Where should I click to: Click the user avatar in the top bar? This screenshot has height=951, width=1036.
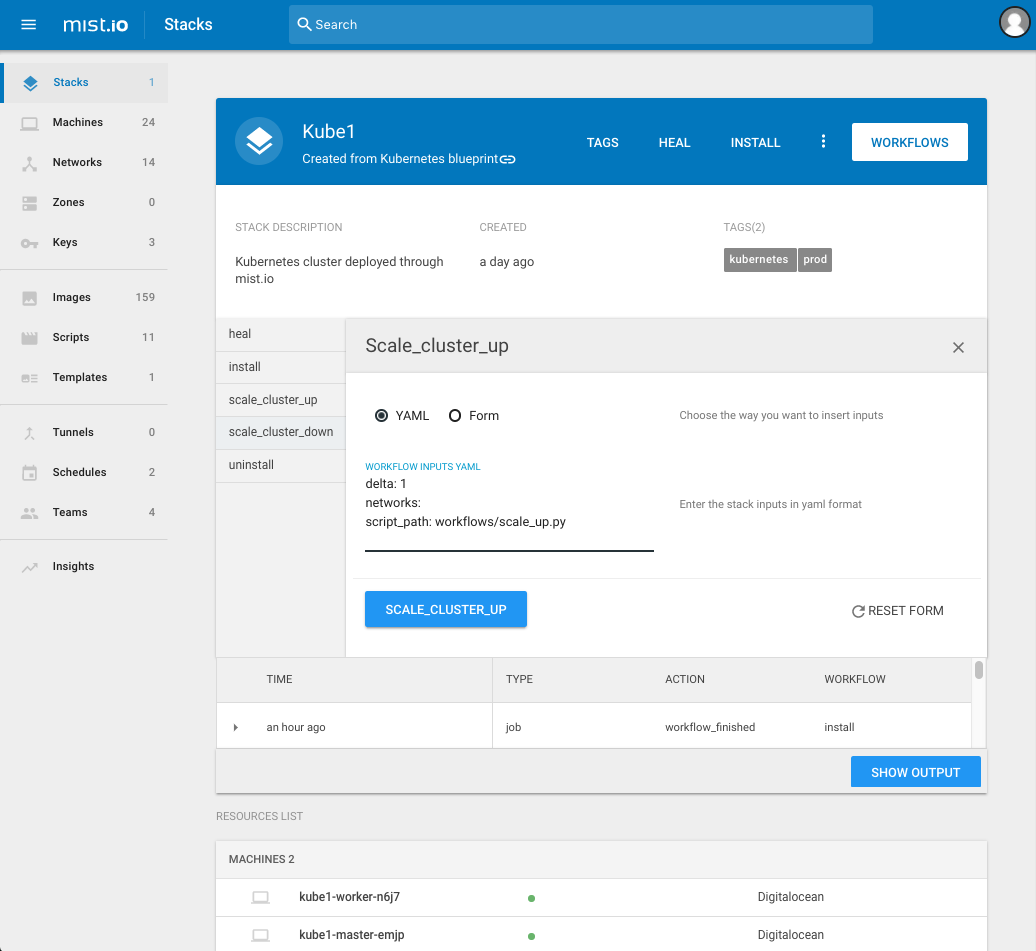(1014, 21)
